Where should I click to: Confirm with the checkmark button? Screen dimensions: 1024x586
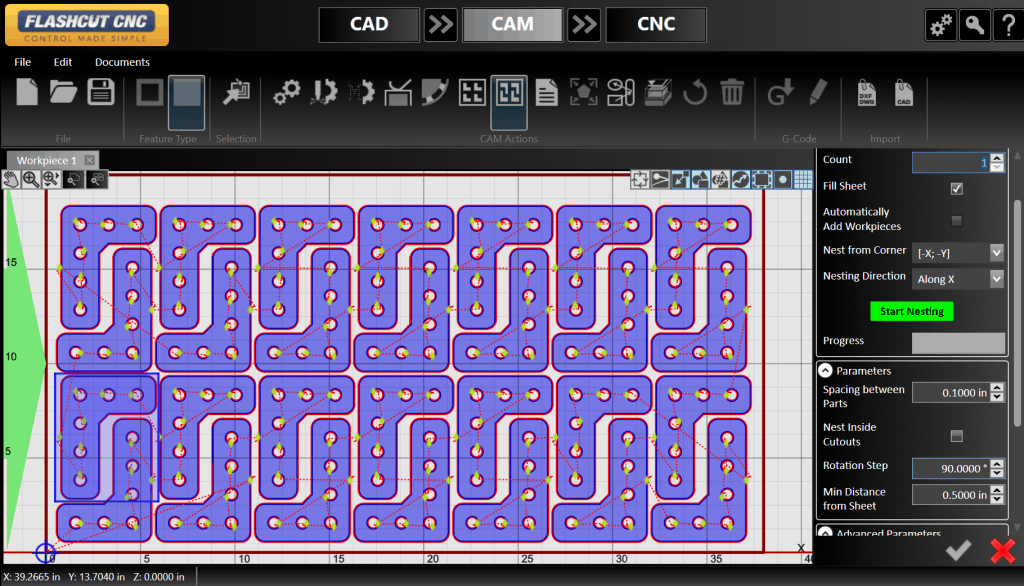(957, 550)
